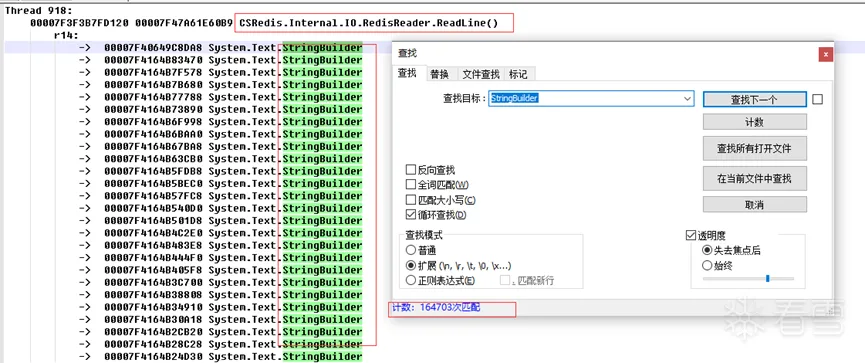Click the 计数: 164703次匹配 status text
Viewport: 865px width, 363px height.
pyautogui.click(x=436, y=307)
